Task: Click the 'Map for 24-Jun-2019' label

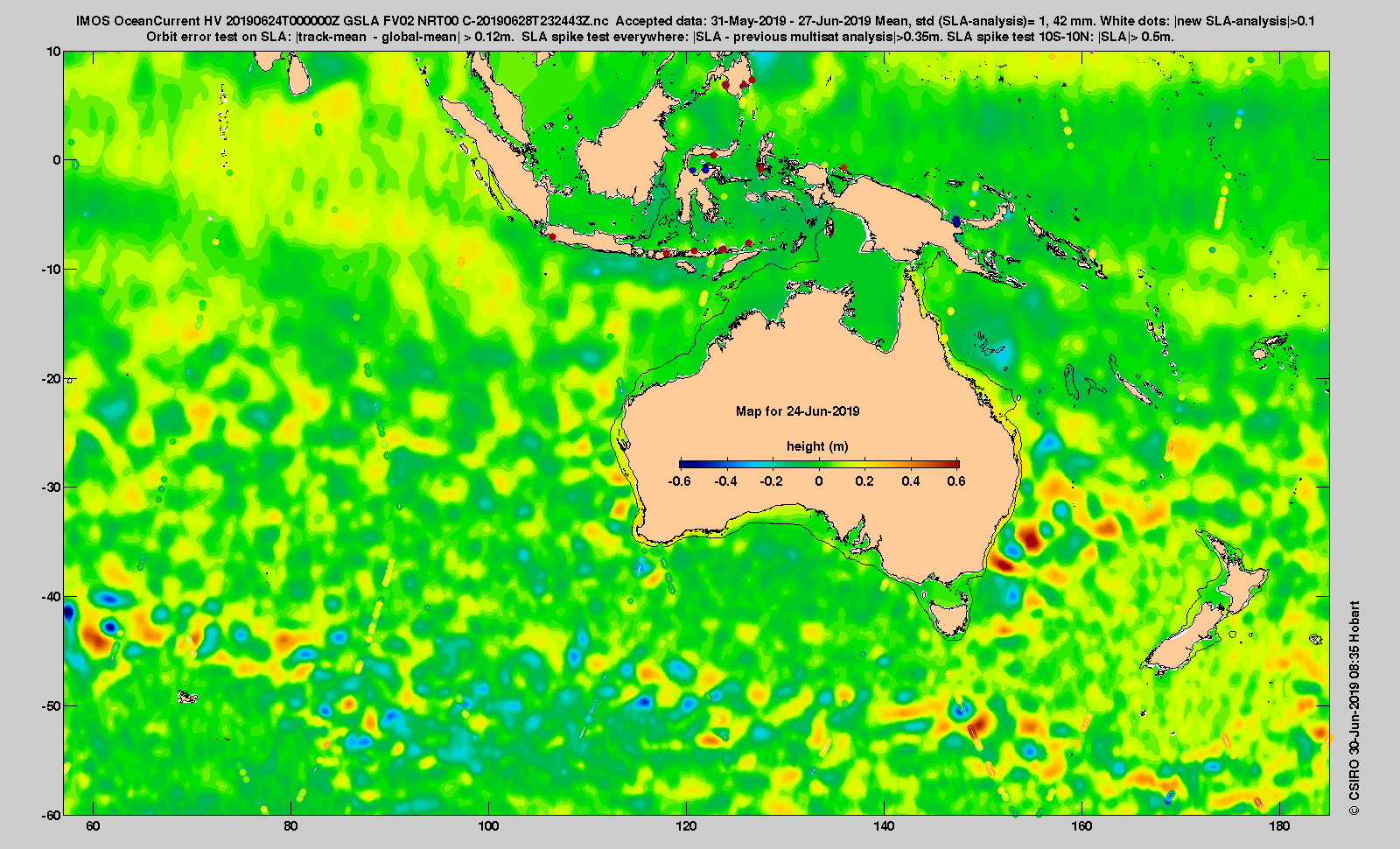Action: click(x=797, y=411)
